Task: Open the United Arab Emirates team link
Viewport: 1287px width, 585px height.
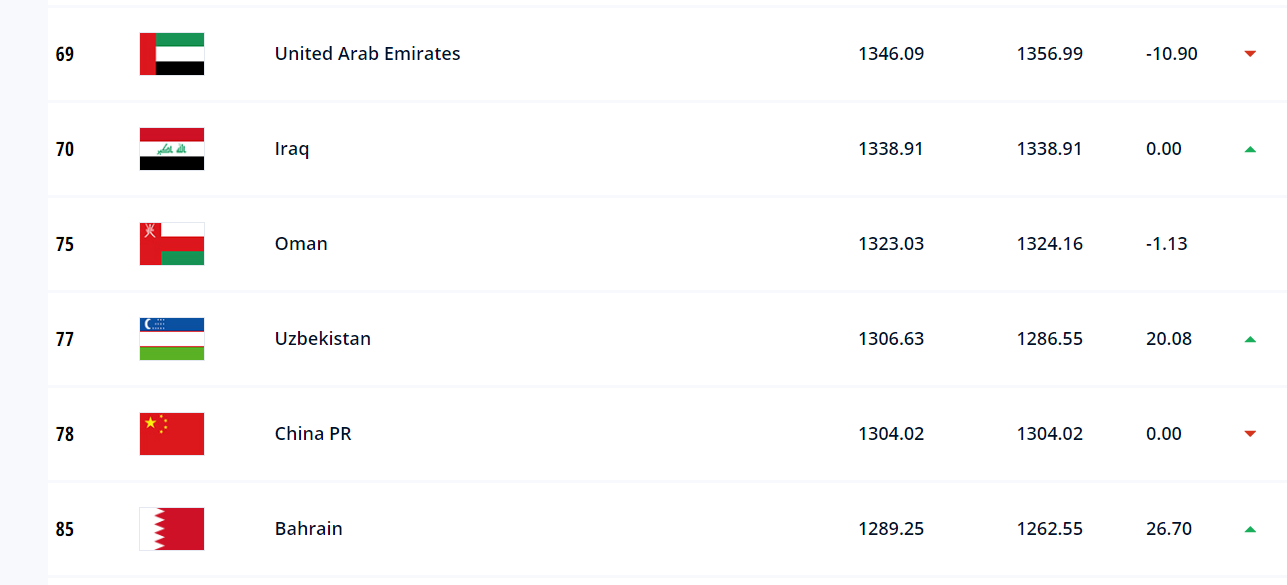Action: pos(367,54)
